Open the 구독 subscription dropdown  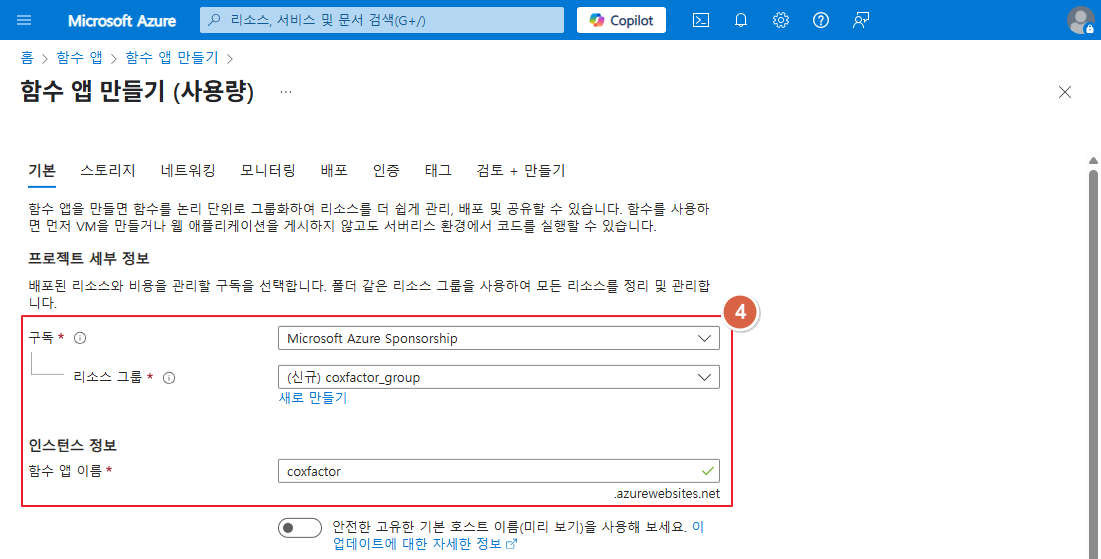click(499, 338)
